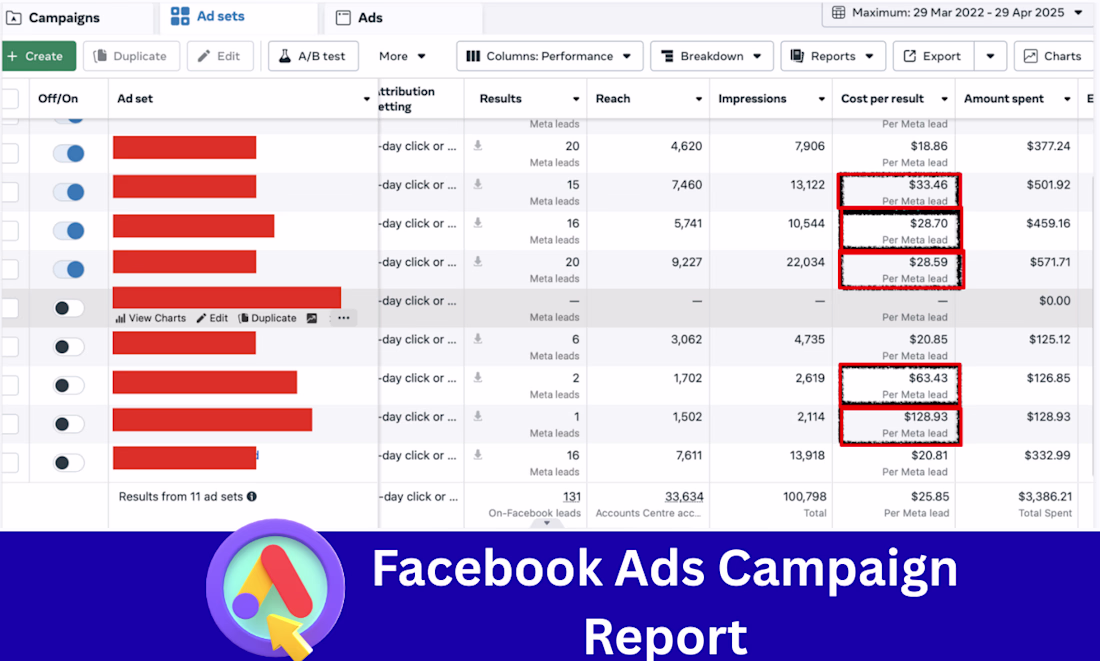Click the Columns bars icon

point(474,56)
